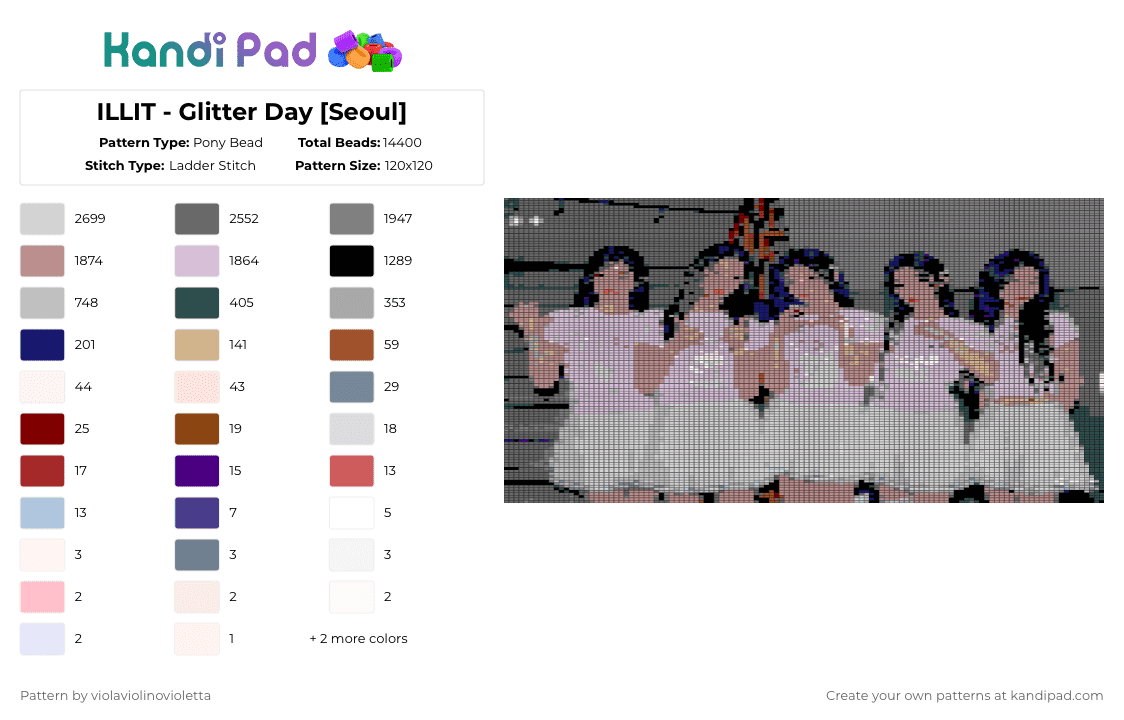Click the 'Stitch Type: Ladder Stitch' text
The height and width of the screenshot is (720, 1124).
tap(170, 166)
